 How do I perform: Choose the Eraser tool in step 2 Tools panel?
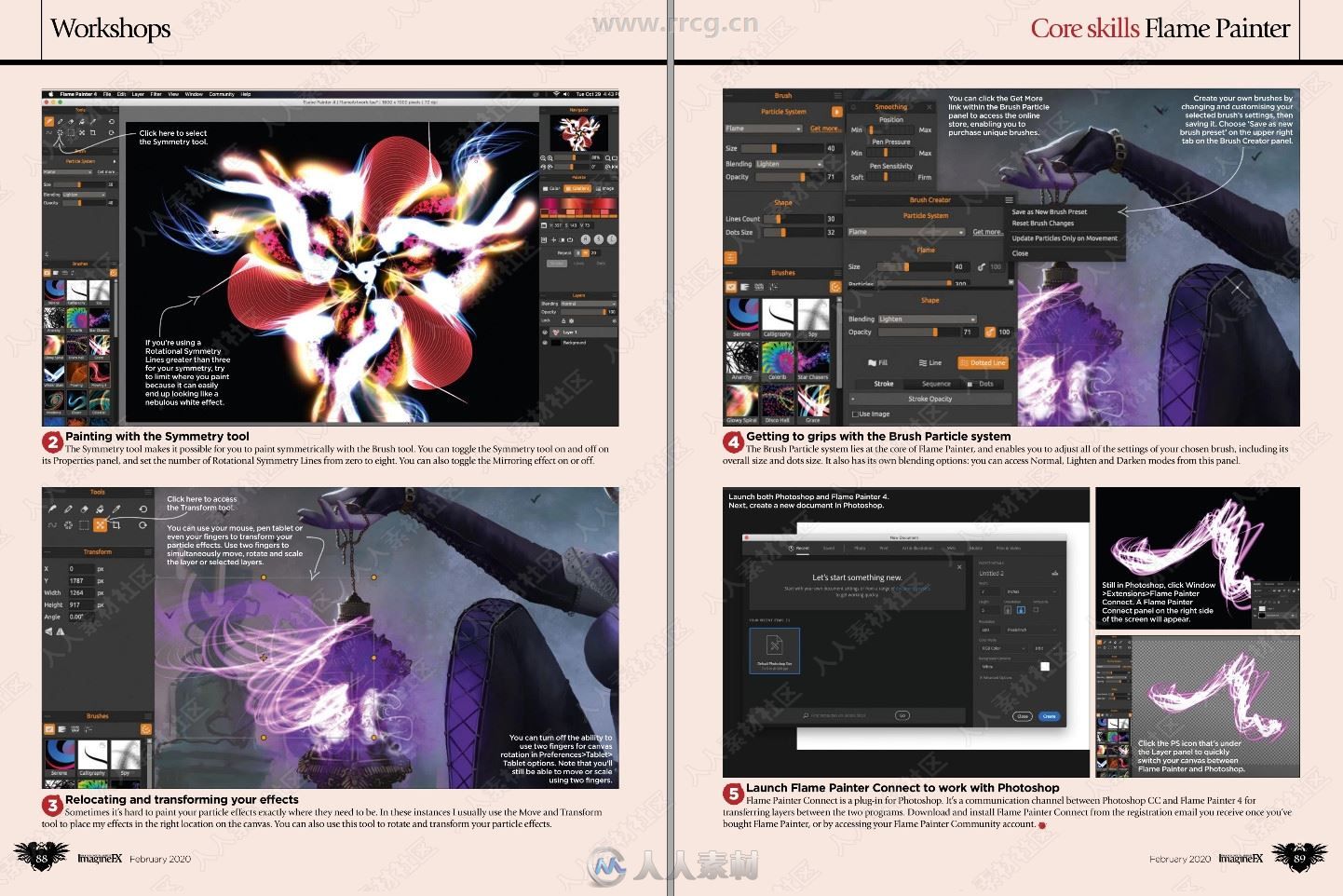[x=71, y=121]
